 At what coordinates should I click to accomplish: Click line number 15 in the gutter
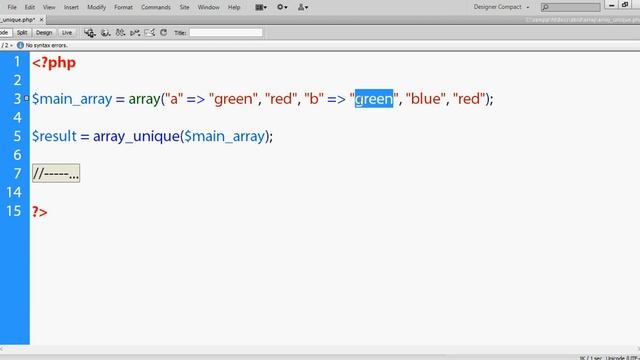pos(14,211)
